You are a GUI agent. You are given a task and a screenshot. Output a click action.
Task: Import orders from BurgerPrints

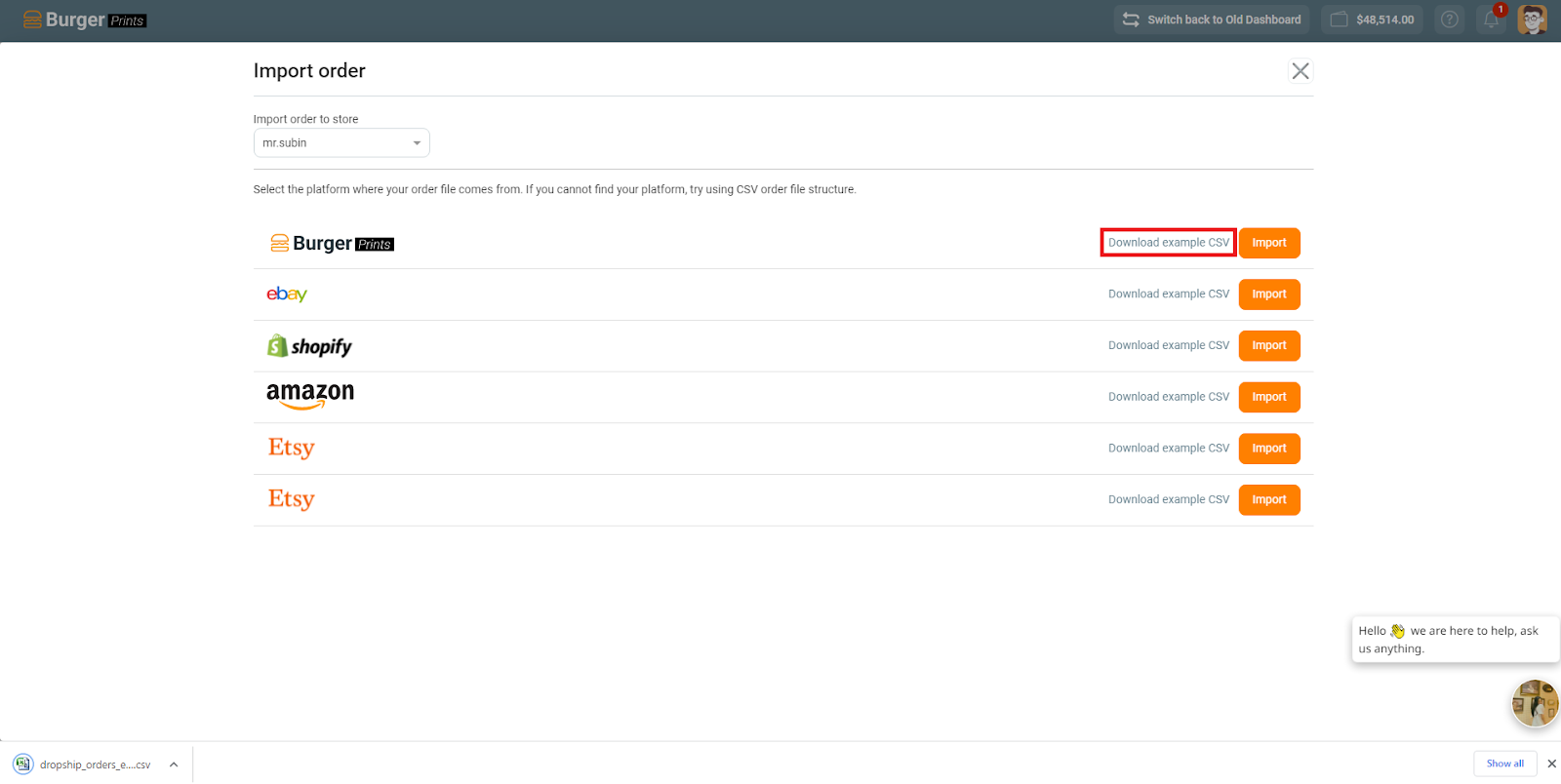pos(1269,243)
